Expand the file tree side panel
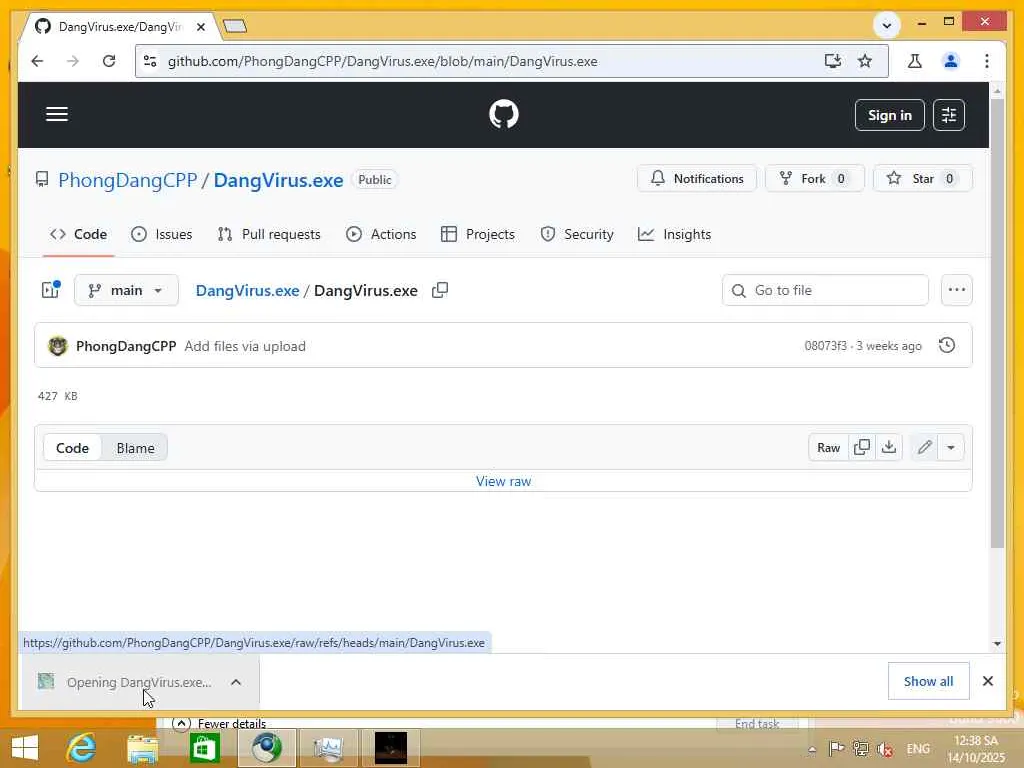This screenshot has height=768, width=1024. coord(50,290)
